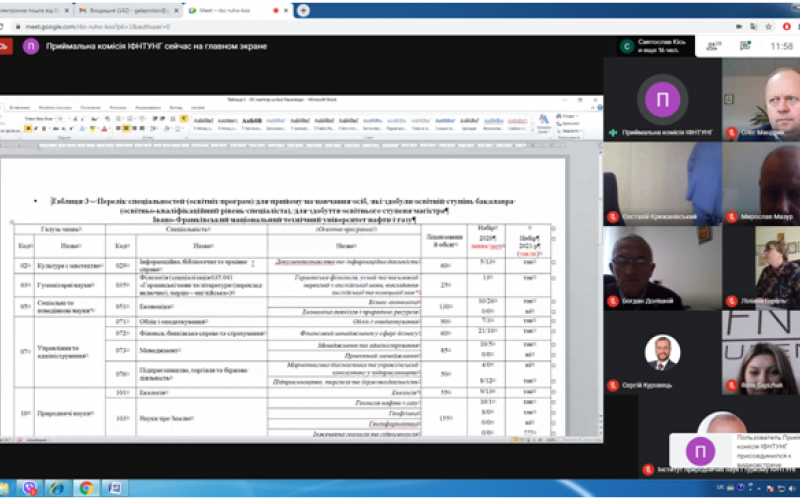This screenshot has width=800, height=500.
Task: Click Сергій Куровець's muted microphone icon
Action: (x=613, y=385)
